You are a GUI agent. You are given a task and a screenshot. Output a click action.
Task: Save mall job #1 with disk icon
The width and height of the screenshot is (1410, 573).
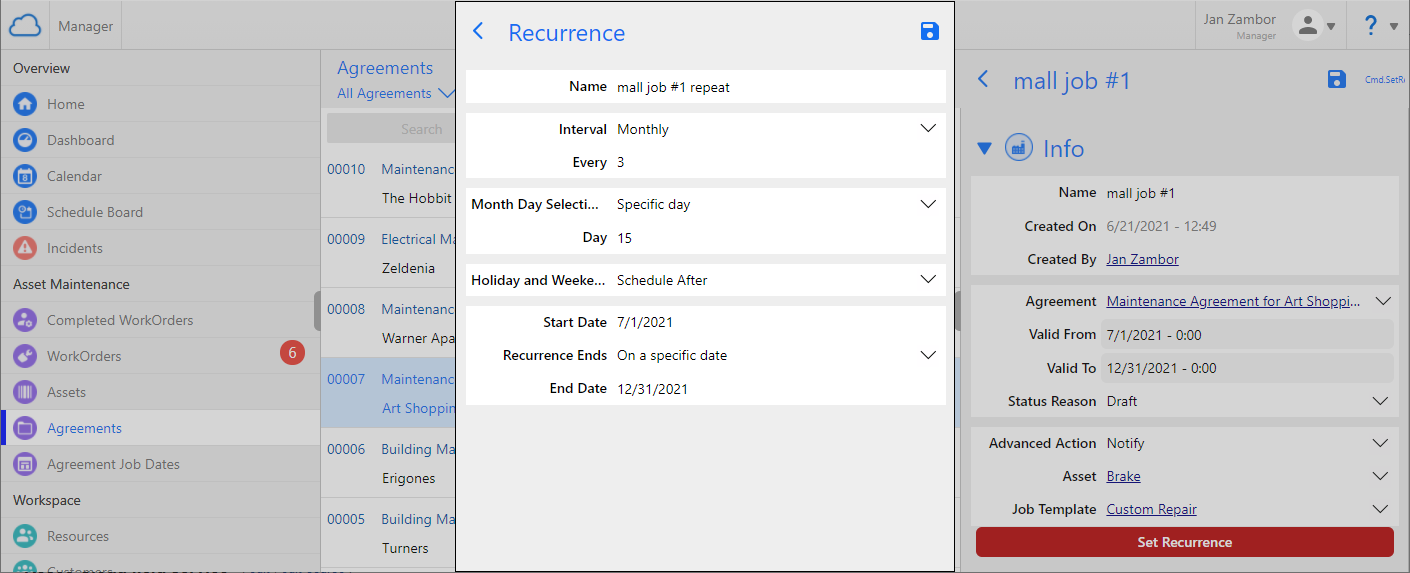click(1336, 80)
